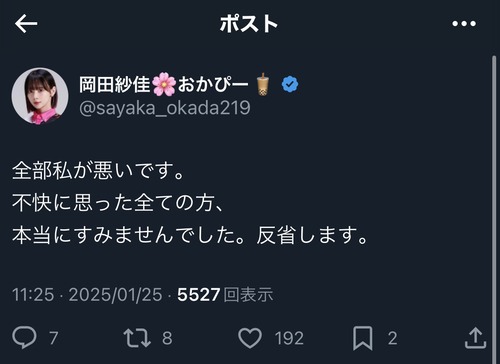This screenshot has height=364, width=500.
Task: Open the three-dot more options menu
Action: click(464, 24)
